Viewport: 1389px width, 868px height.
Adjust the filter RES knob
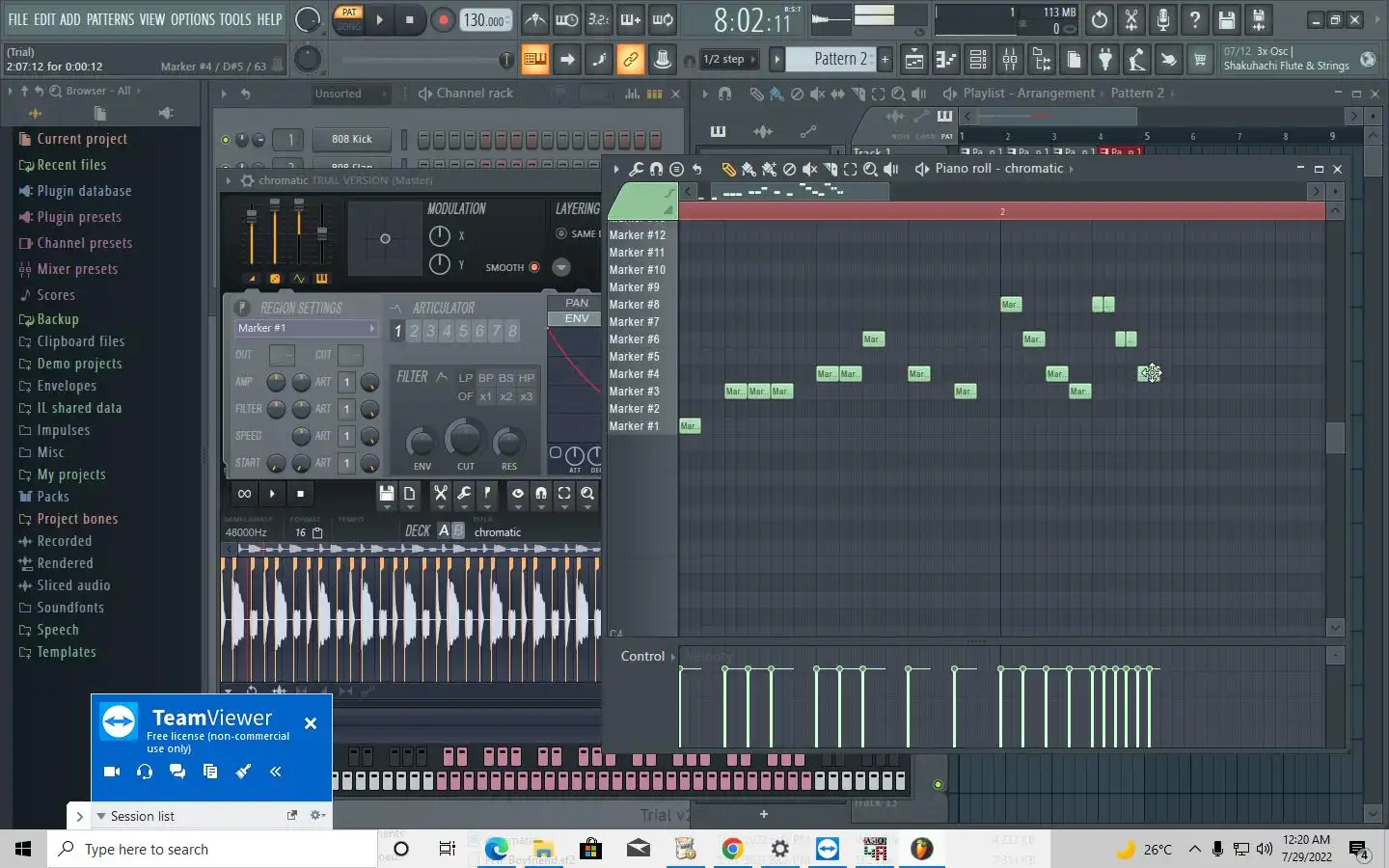coord(507,443)
